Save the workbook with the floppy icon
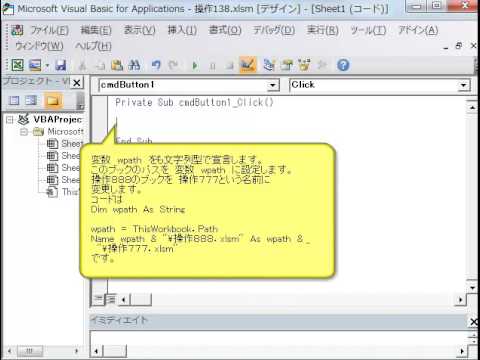 (61, 65)
